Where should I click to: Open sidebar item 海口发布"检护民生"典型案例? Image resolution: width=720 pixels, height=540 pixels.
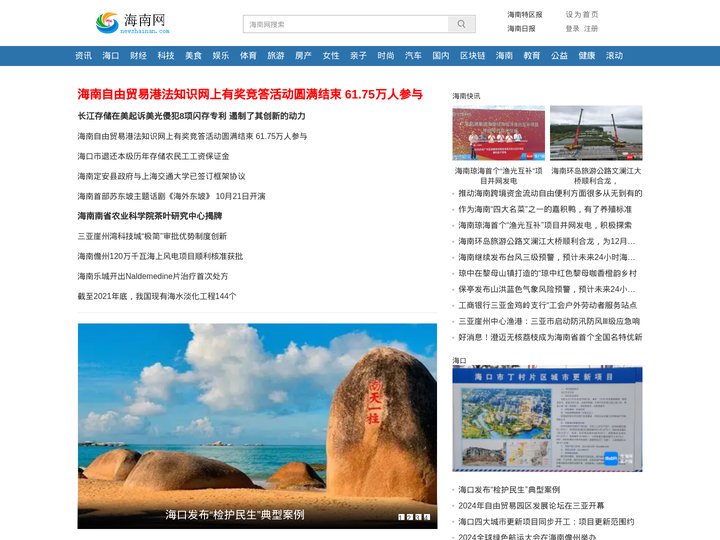509,489
